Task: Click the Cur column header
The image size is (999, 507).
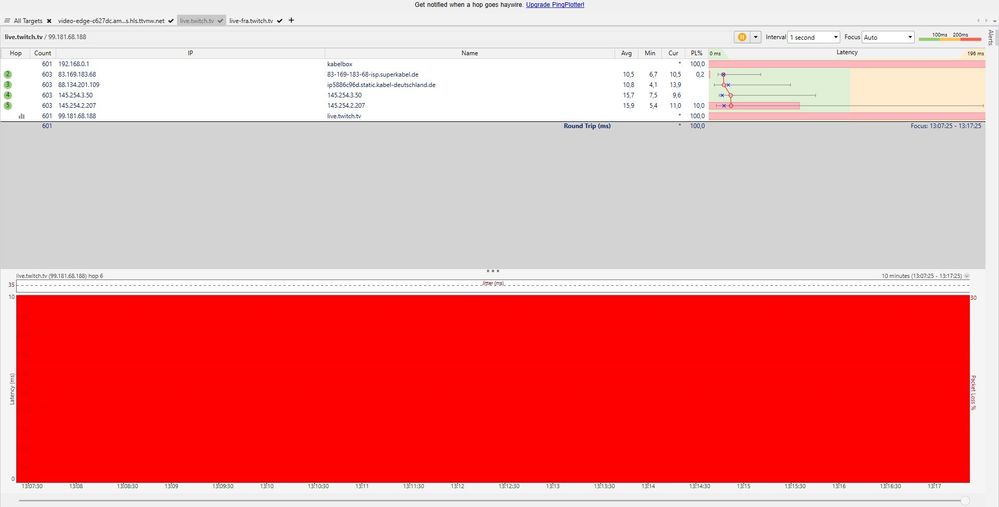Action: pos(673,54)
